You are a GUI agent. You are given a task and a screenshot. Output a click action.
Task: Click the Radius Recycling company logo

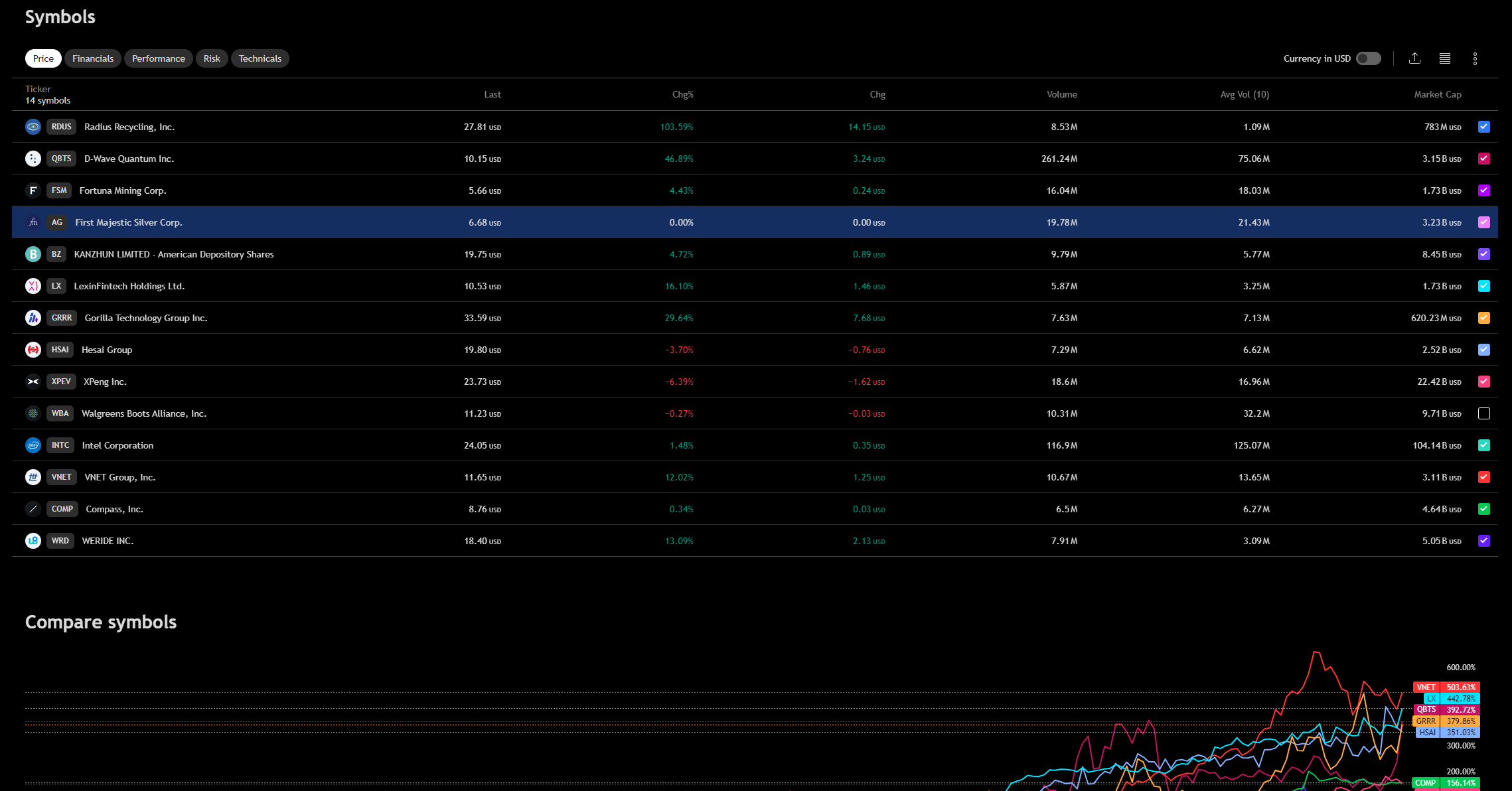pyautogui.click(x=33, y=127)
